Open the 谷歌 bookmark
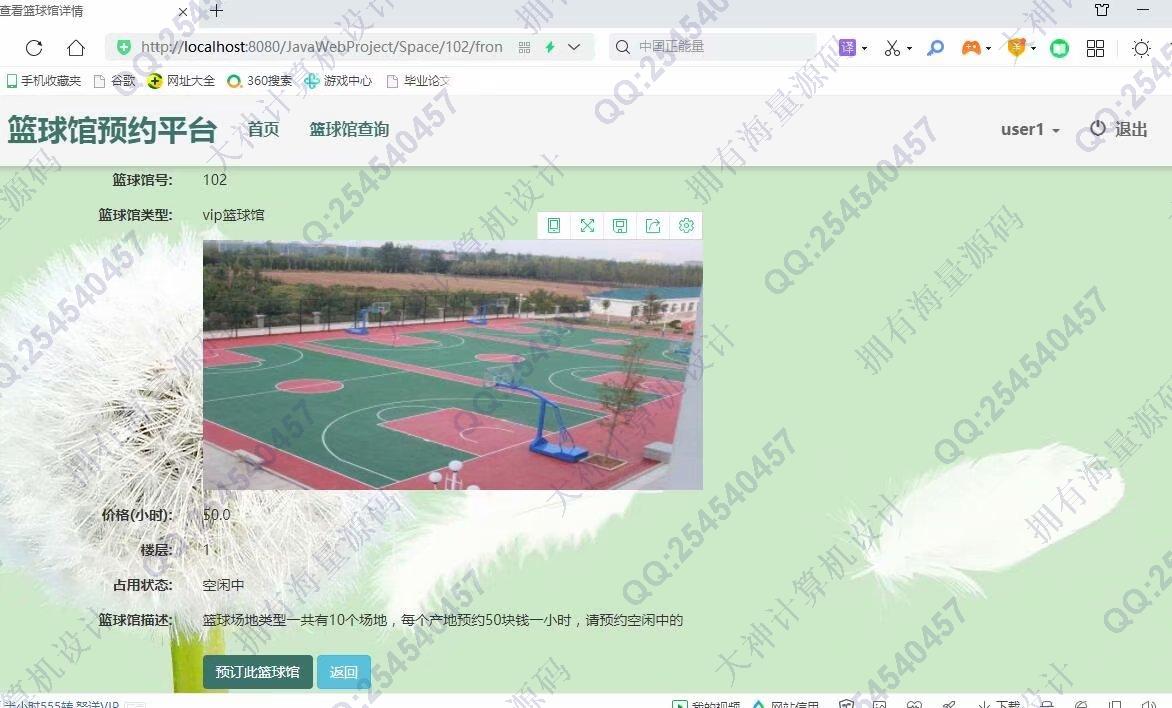The width and height of the screenshot is (1172, 708). (x=114, y=81)
